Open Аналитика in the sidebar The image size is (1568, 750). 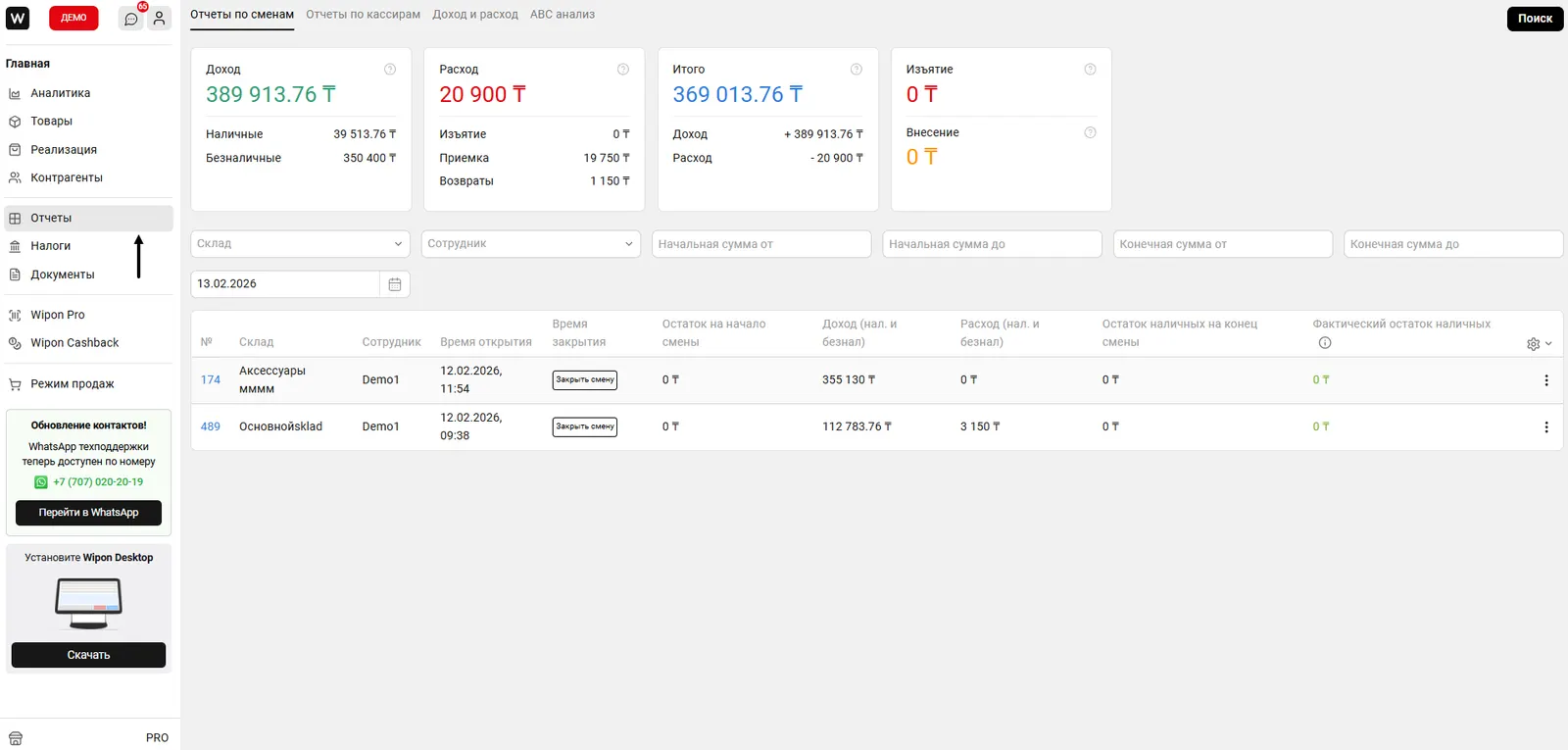[x=60, y=93]
